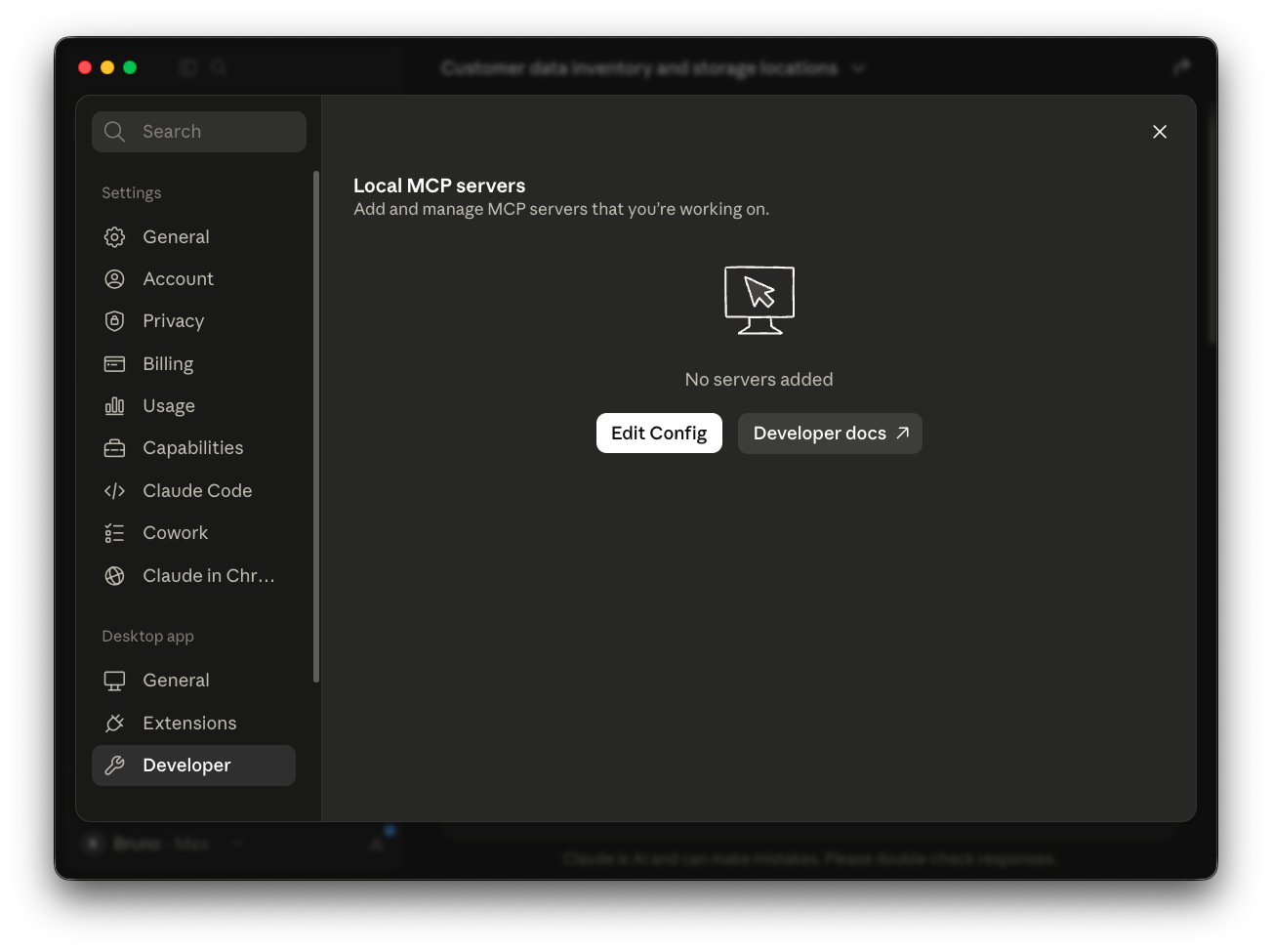Open the user profile menu chevron at bottom left
The height and width of the screenshot is (952, 1272).
pos(237,844)
